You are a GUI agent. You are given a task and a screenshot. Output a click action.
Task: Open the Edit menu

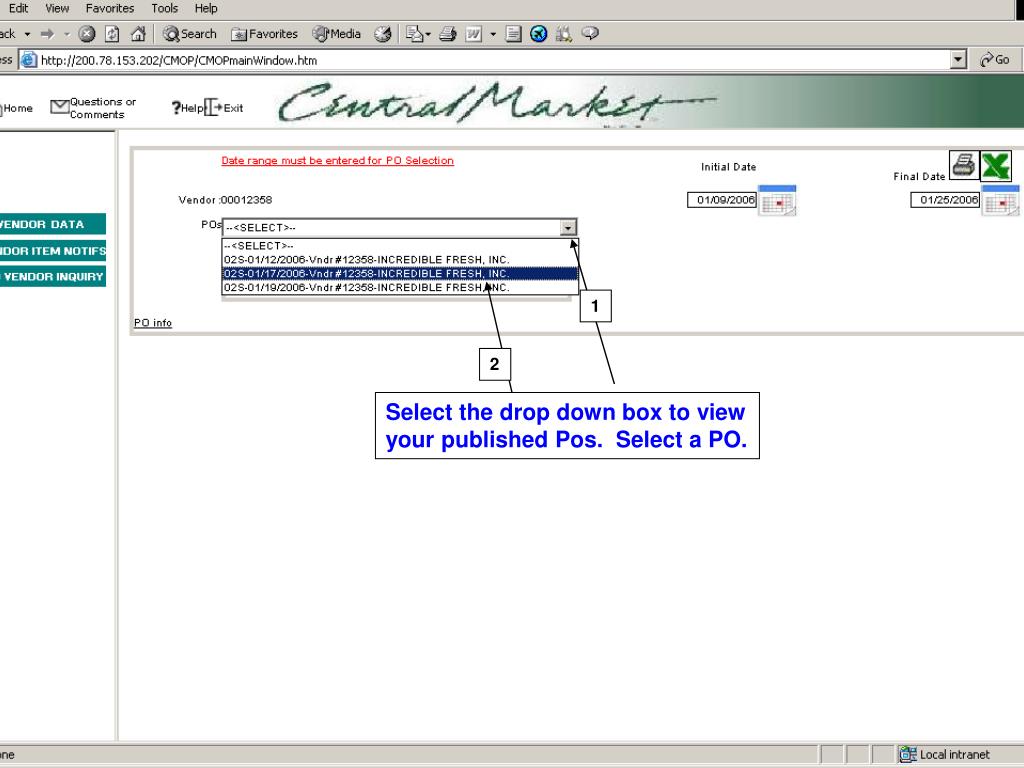[x=18, y=8]
